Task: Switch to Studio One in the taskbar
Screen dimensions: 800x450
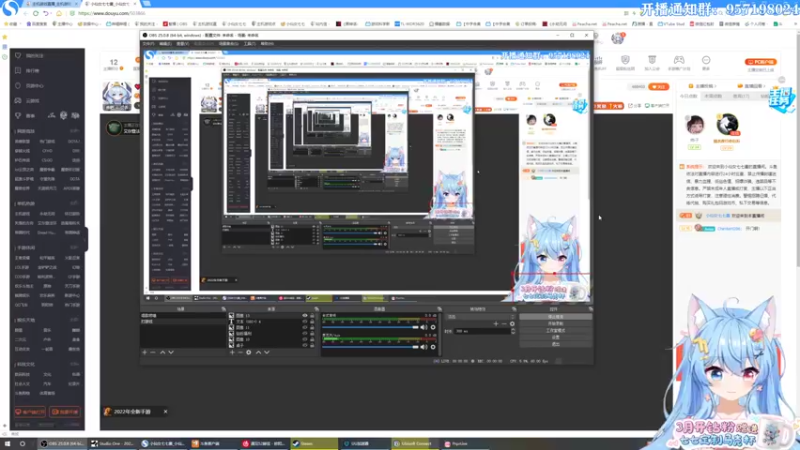Action: [113, 444]
